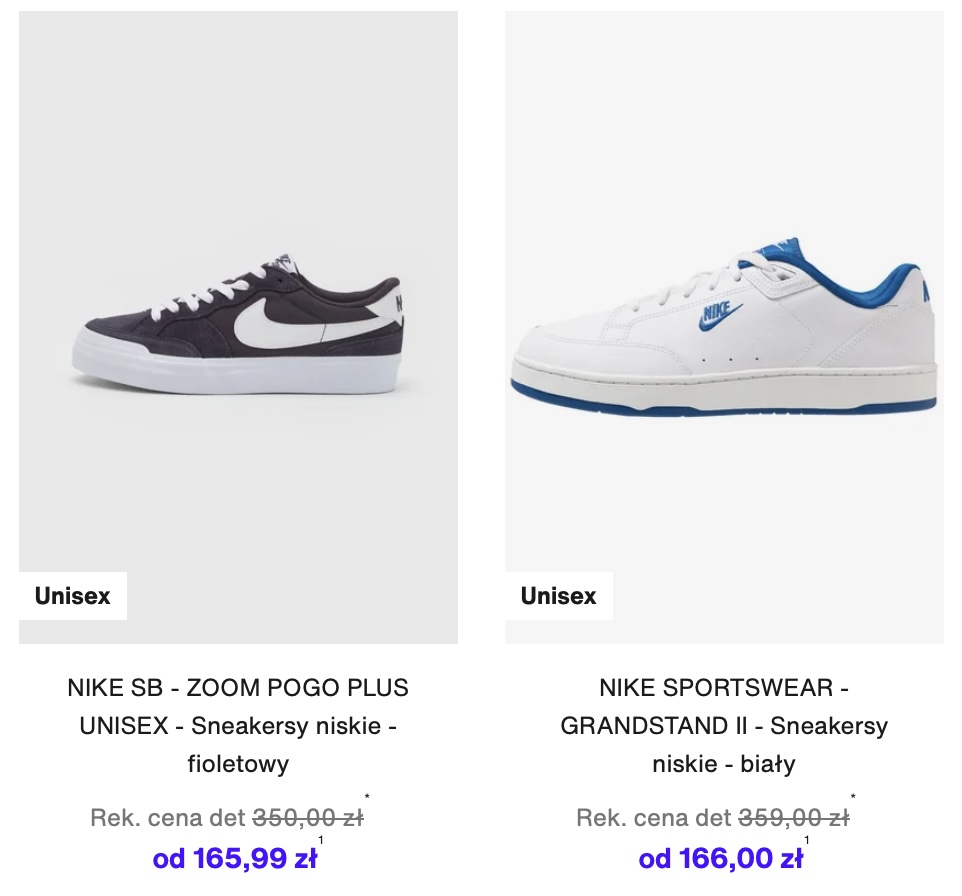Open the white Grandstand II sneaker image
The height and width of the screenshot is (896, 962).
pos(724,327)
